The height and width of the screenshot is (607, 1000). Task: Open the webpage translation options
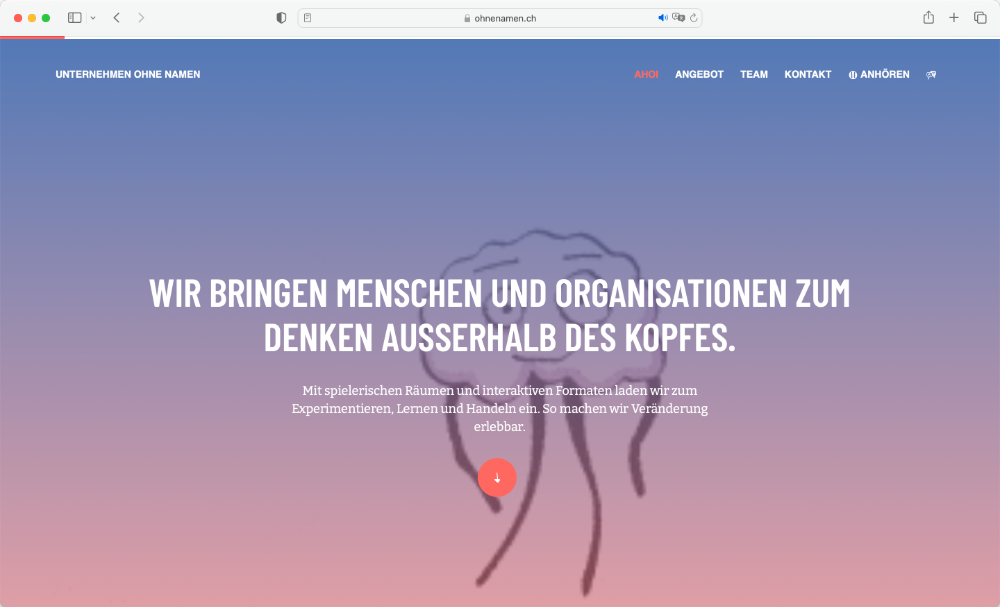point(678,17)
